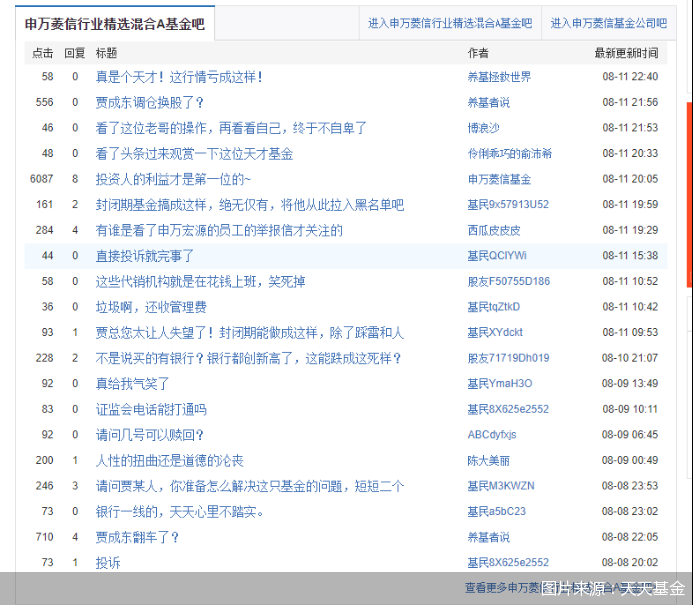
Task: Open author profile 基民XYdckt
Action: click(x=495, y=333)
